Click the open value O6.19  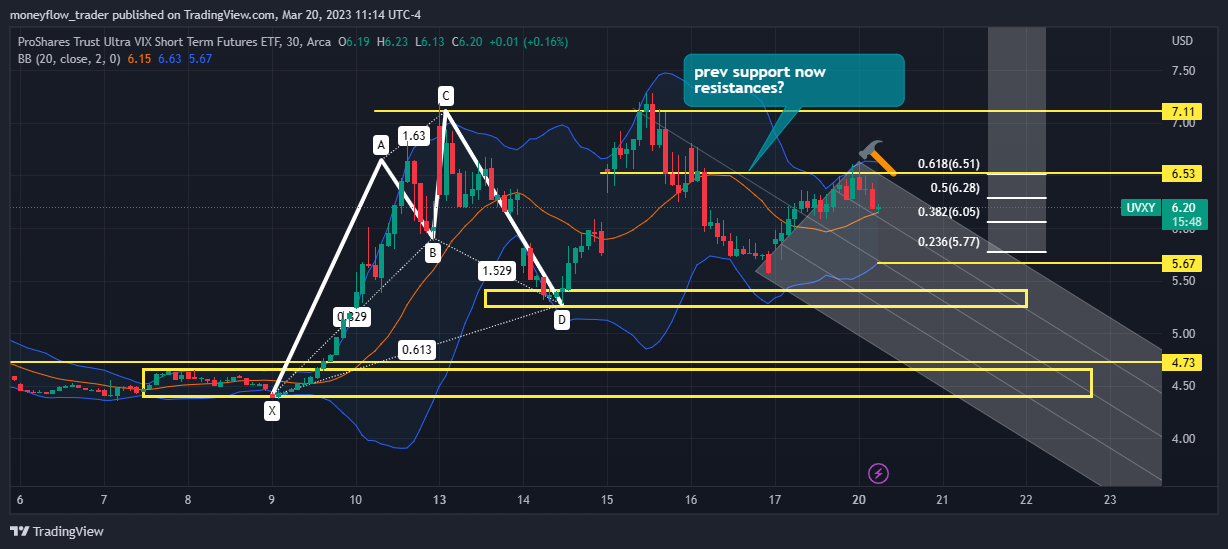355,41
